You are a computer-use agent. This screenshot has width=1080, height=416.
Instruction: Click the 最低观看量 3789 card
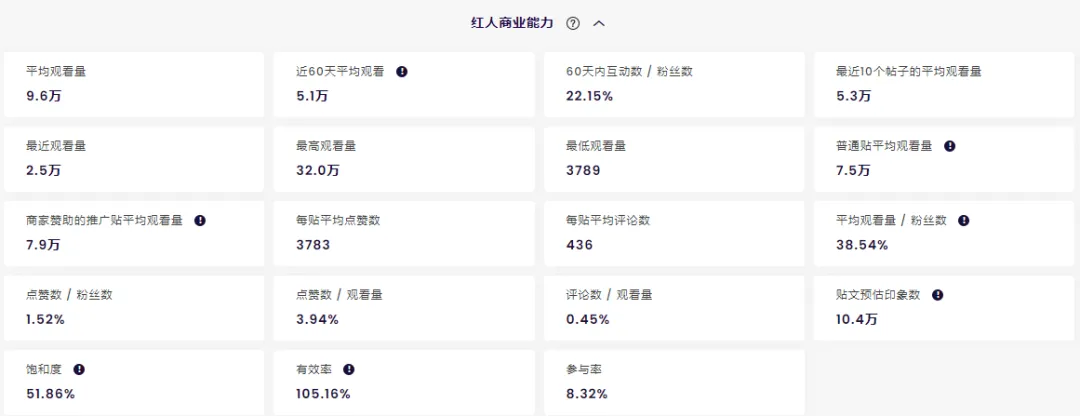pyautogui.click(x=674, y=158)
